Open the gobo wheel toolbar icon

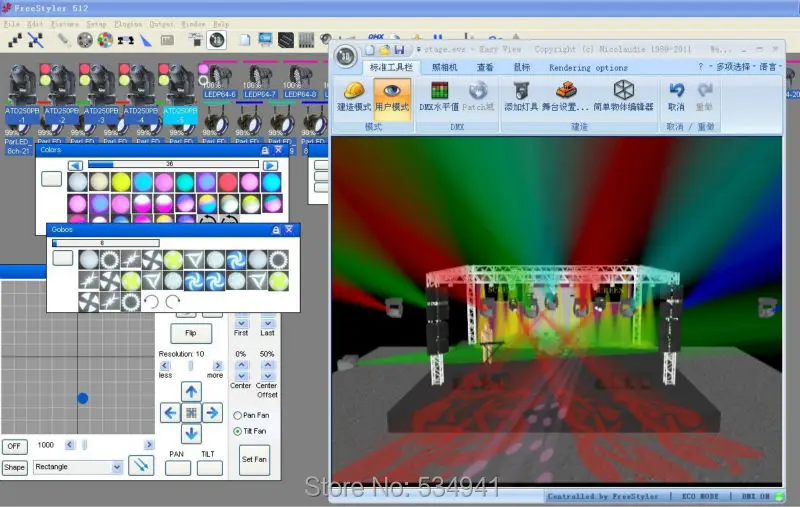pos(85,40)
